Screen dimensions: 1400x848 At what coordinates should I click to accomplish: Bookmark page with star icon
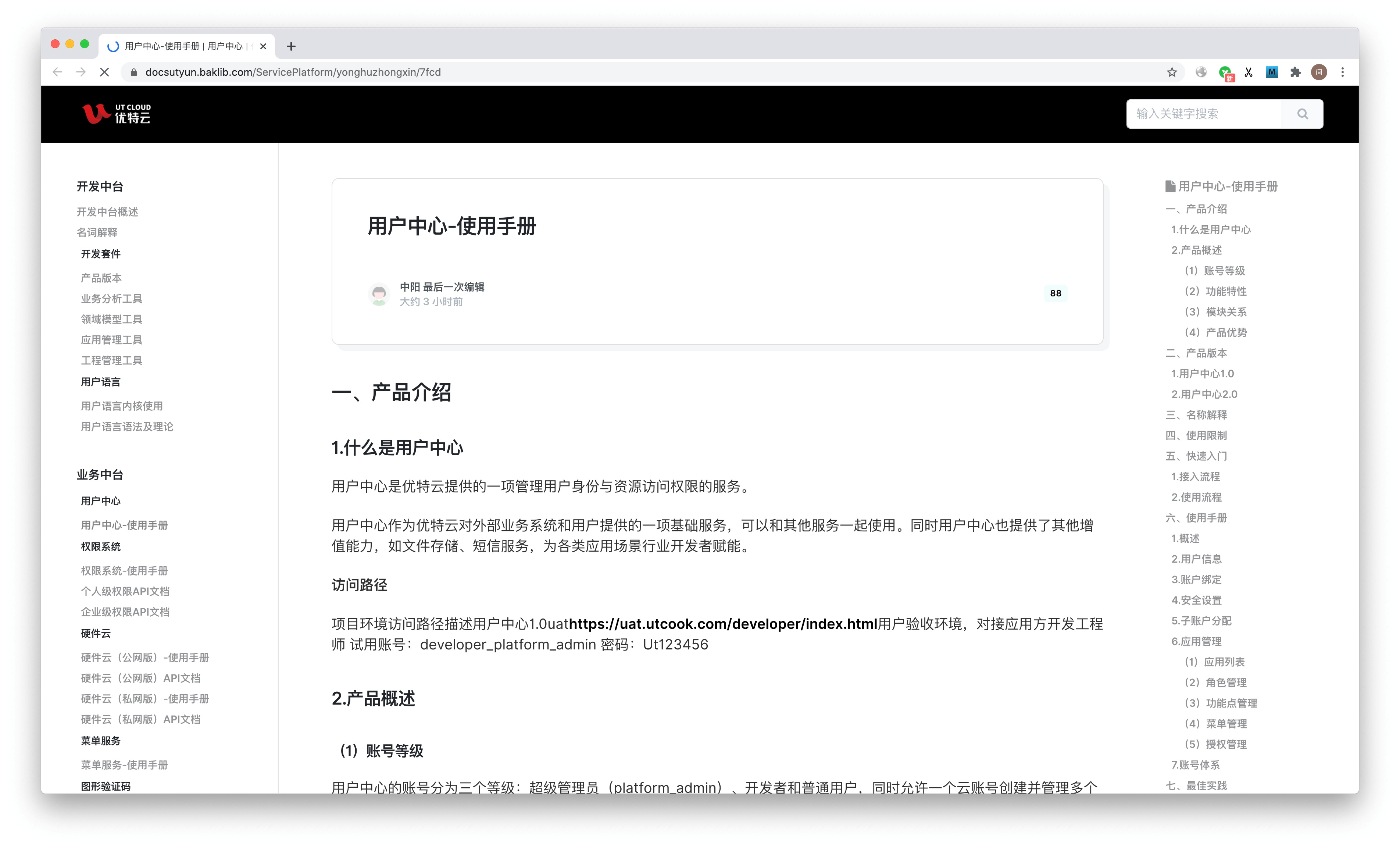click(1172, 72)
